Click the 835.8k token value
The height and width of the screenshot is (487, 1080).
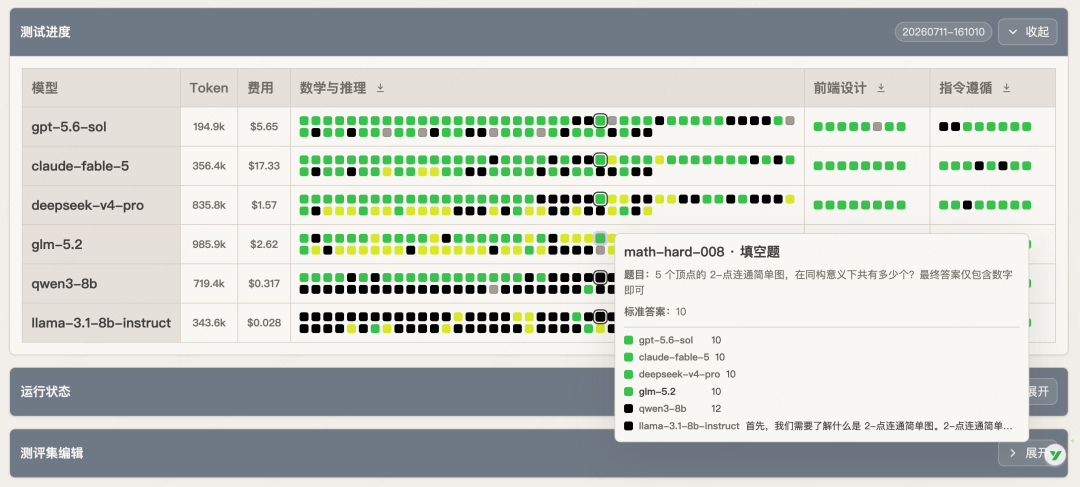tap(209, 205)
